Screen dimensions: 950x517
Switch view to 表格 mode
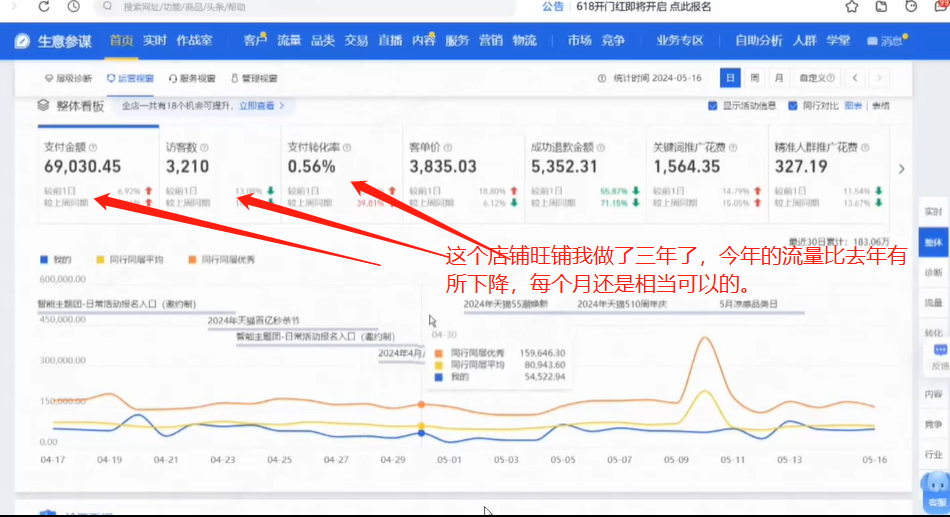880,105
